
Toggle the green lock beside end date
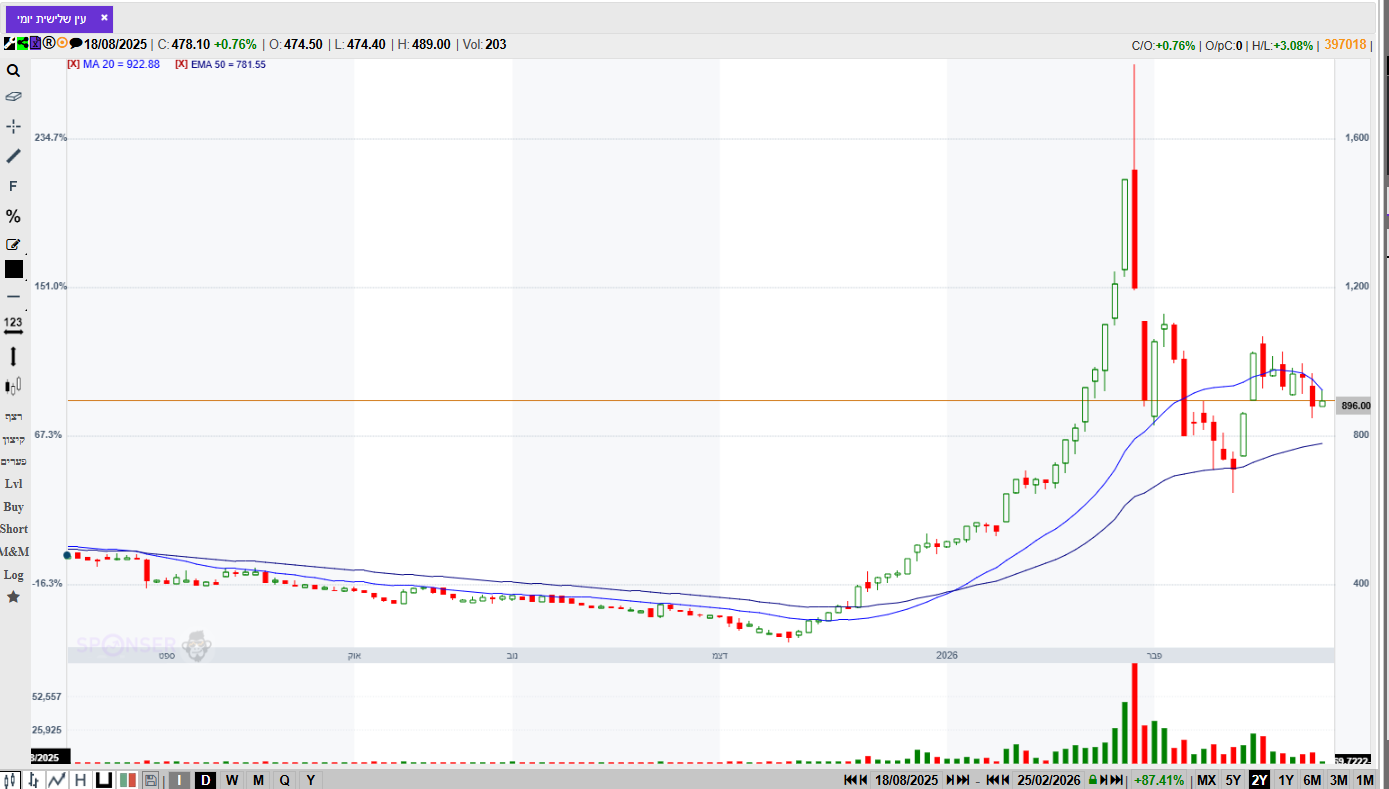click(1094, 780)
